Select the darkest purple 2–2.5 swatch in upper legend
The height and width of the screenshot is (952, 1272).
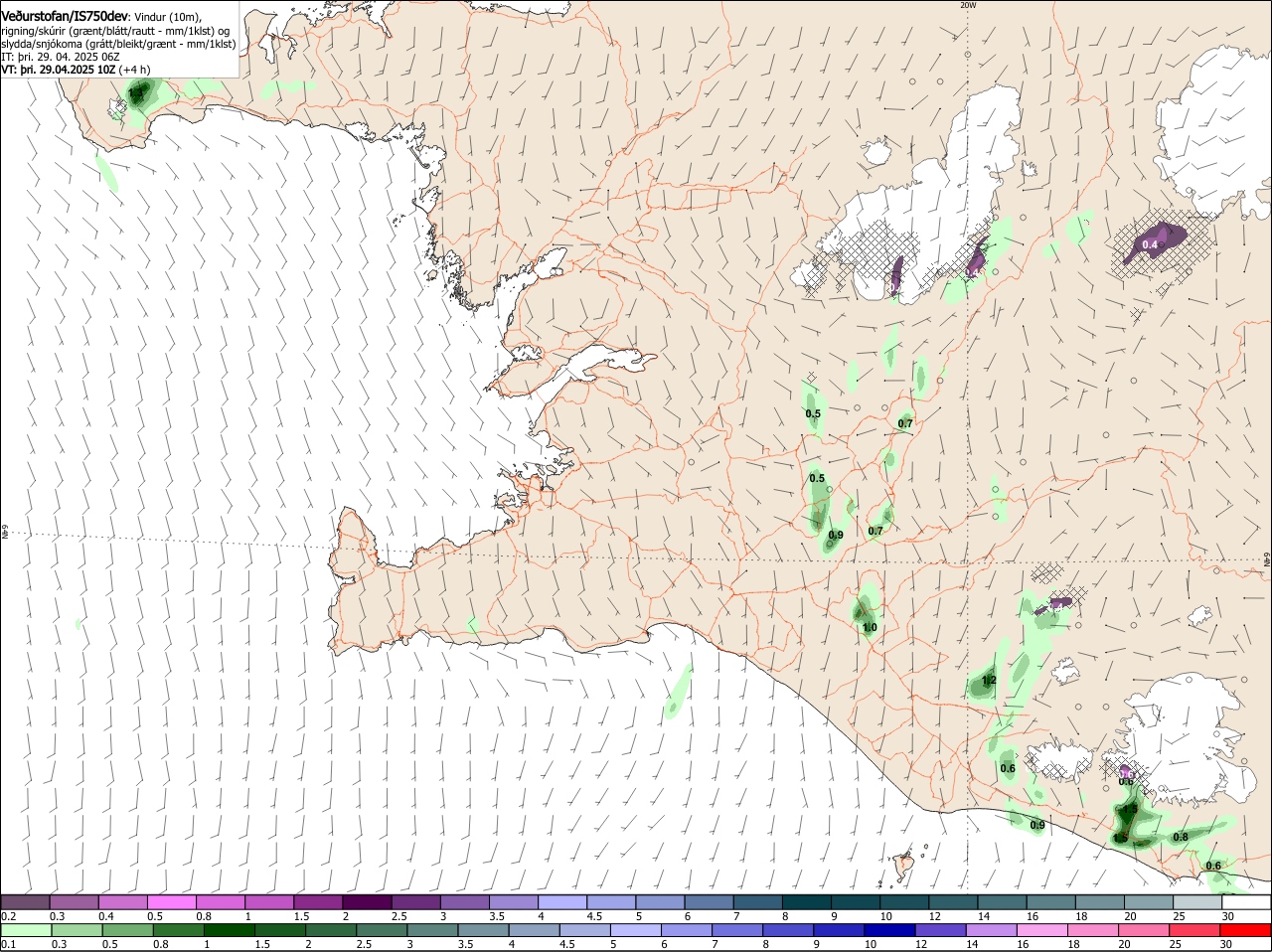click(x=367, y=901)
